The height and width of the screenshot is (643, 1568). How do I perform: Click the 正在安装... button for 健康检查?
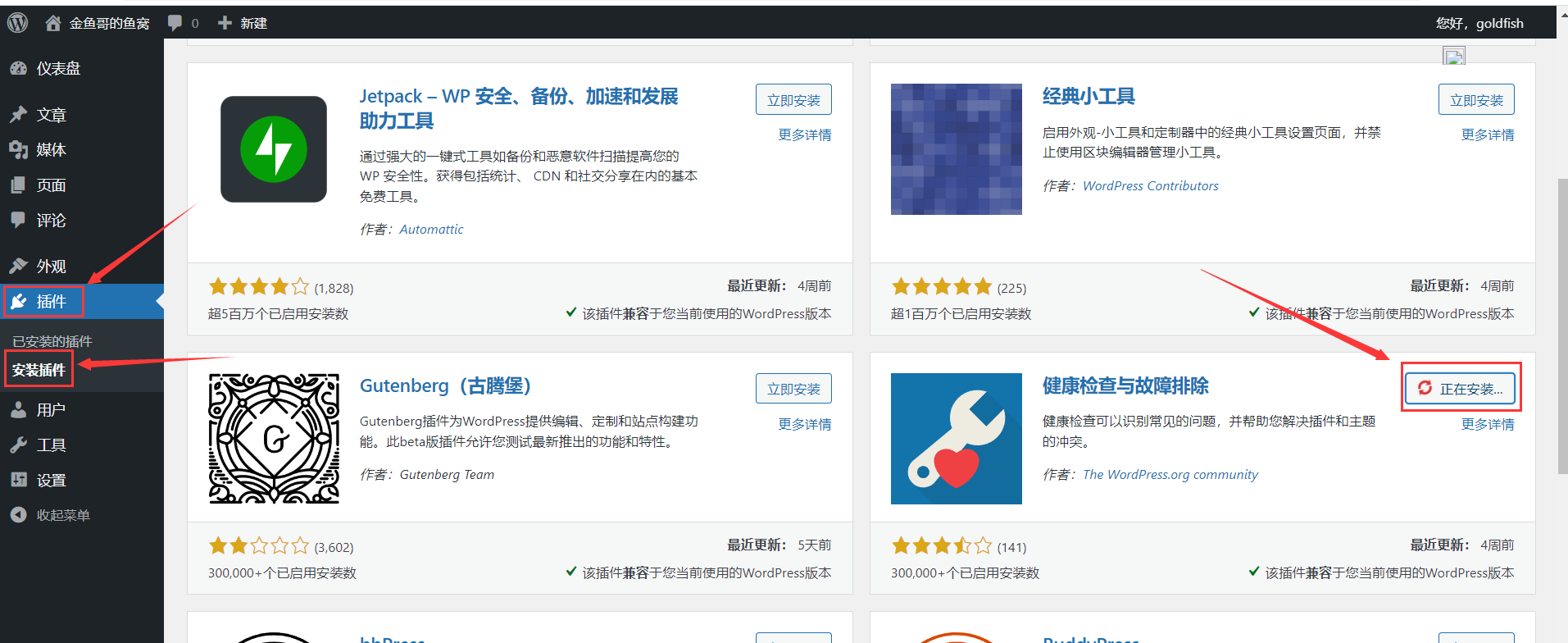pos(1460,389)
